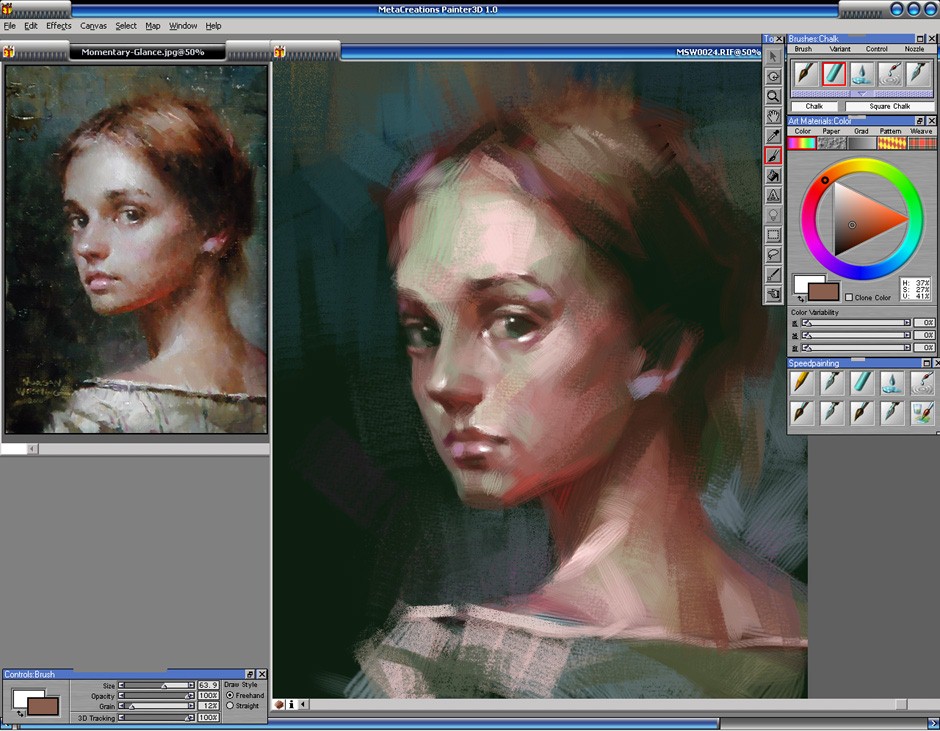Select Straight draw style
This screenshot has height=731, width=940.
[x=230, y=706]
